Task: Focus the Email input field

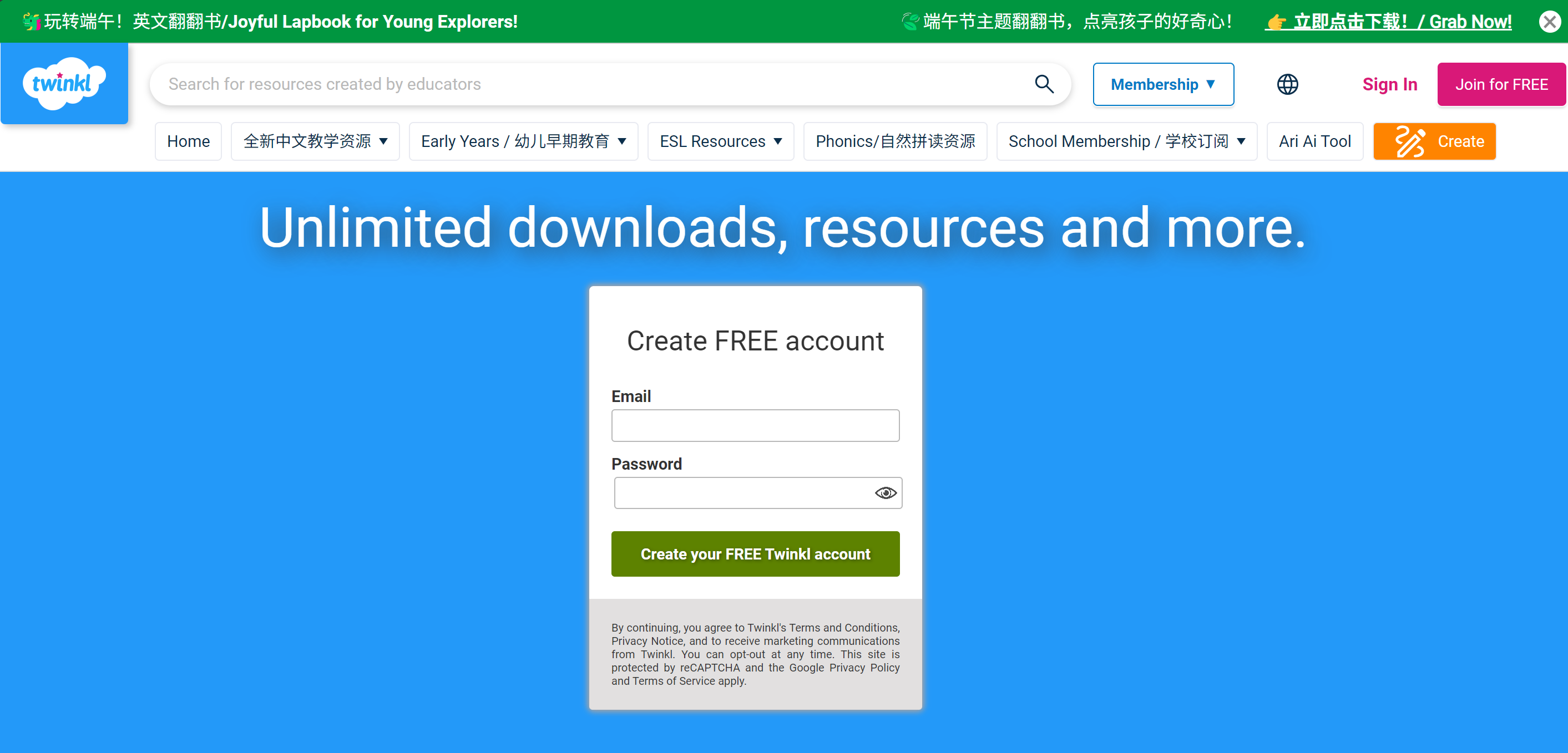Action: (755, 425)
